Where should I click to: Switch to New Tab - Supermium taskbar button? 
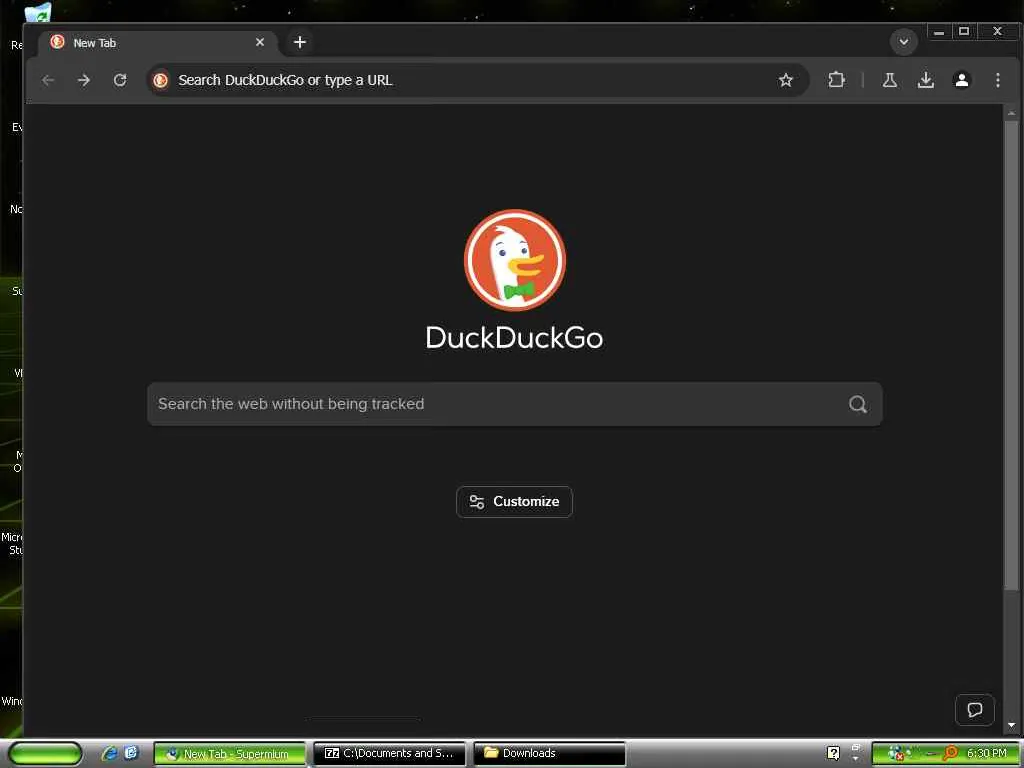pos(229,754)
